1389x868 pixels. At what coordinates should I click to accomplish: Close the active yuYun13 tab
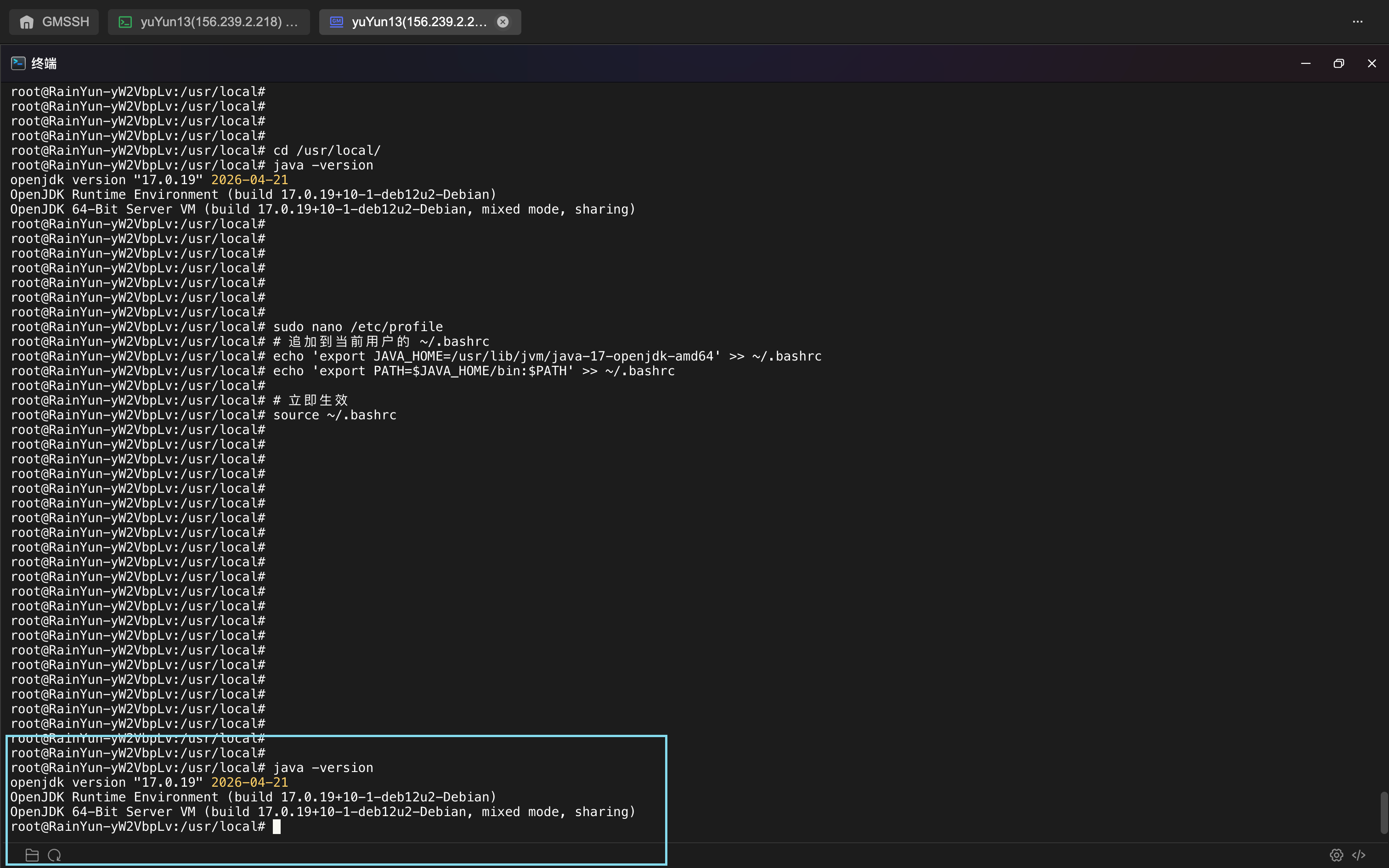coord(503,22)
